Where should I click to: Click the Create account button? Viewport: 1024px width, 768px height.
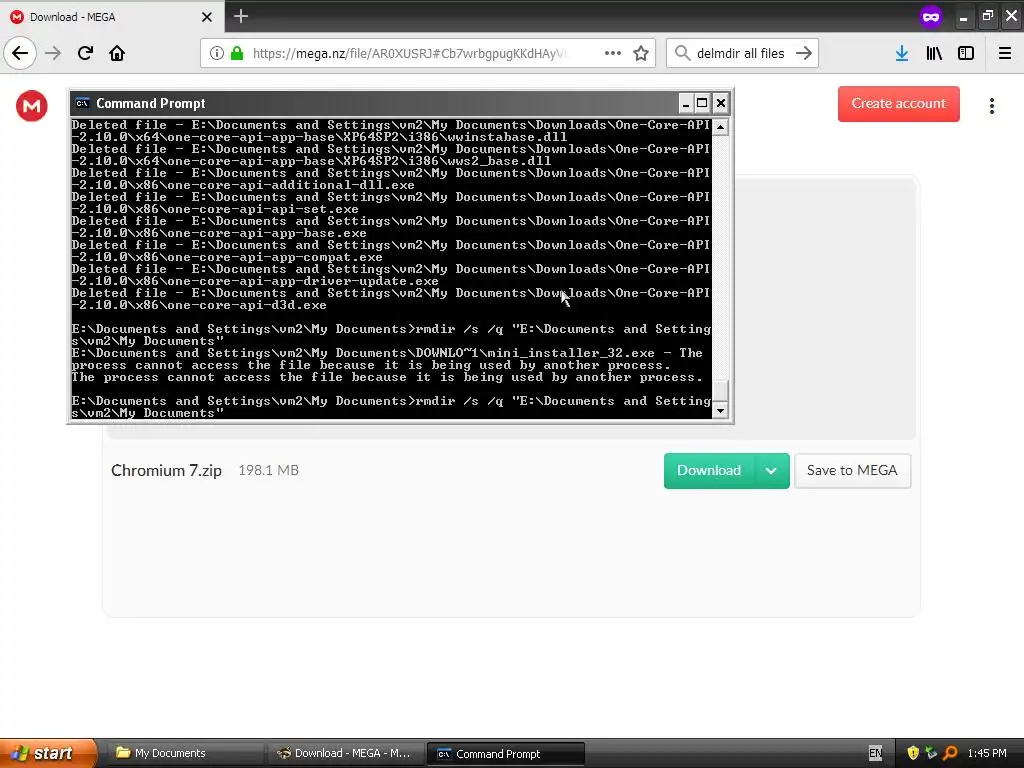pos(899,104)
